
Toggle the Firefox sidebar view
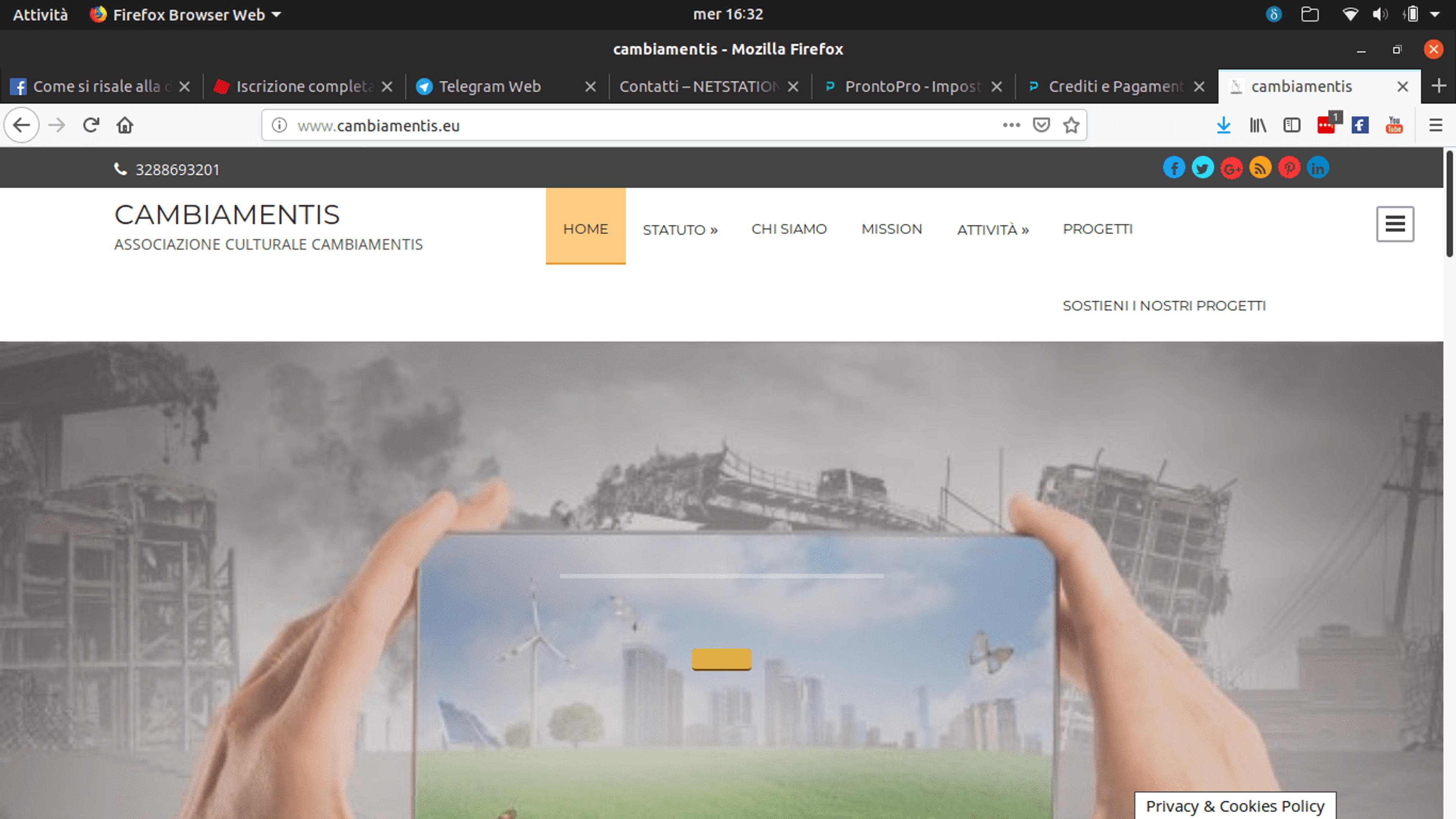(1291, 125)
